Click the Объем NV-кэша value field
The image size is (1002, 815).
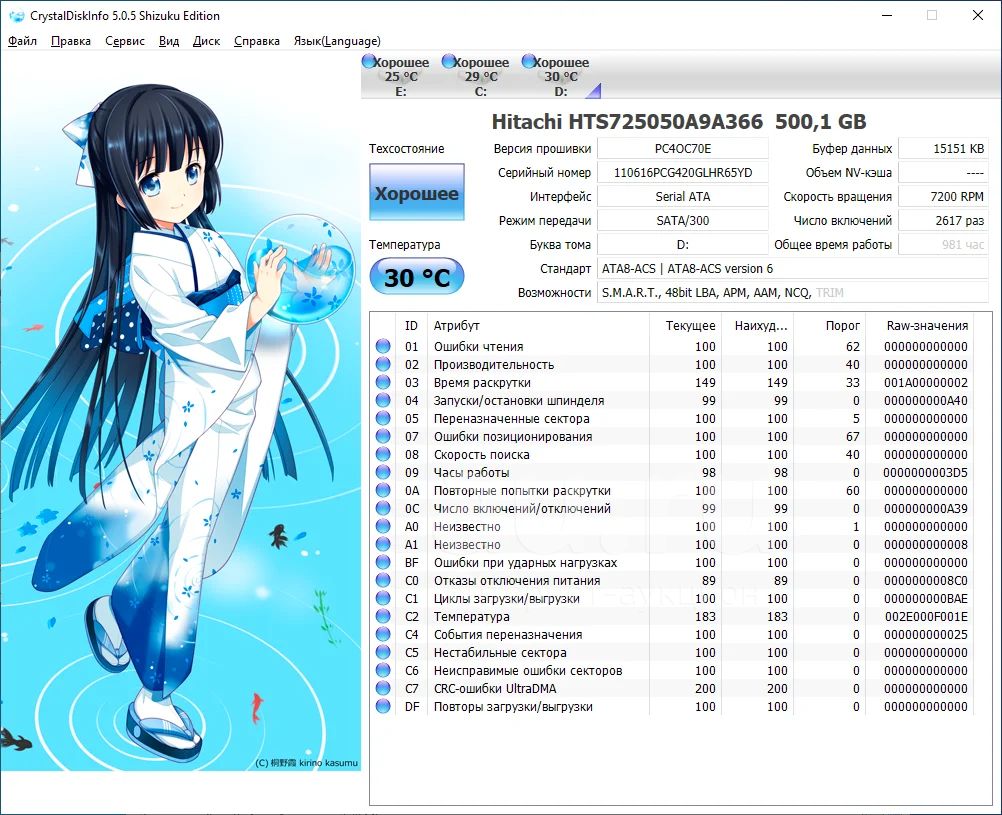point(943,173)
